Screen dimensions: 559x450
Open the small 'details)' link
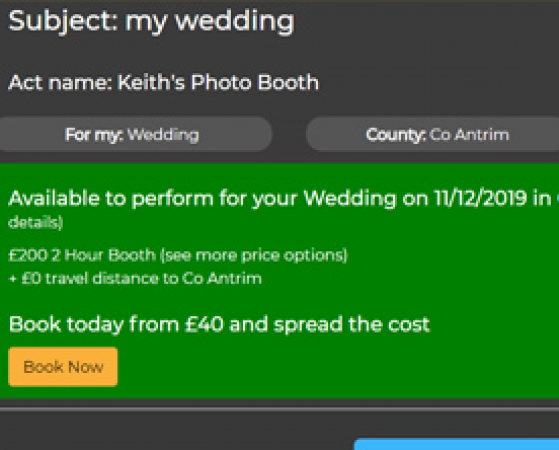tap(36, 222)
